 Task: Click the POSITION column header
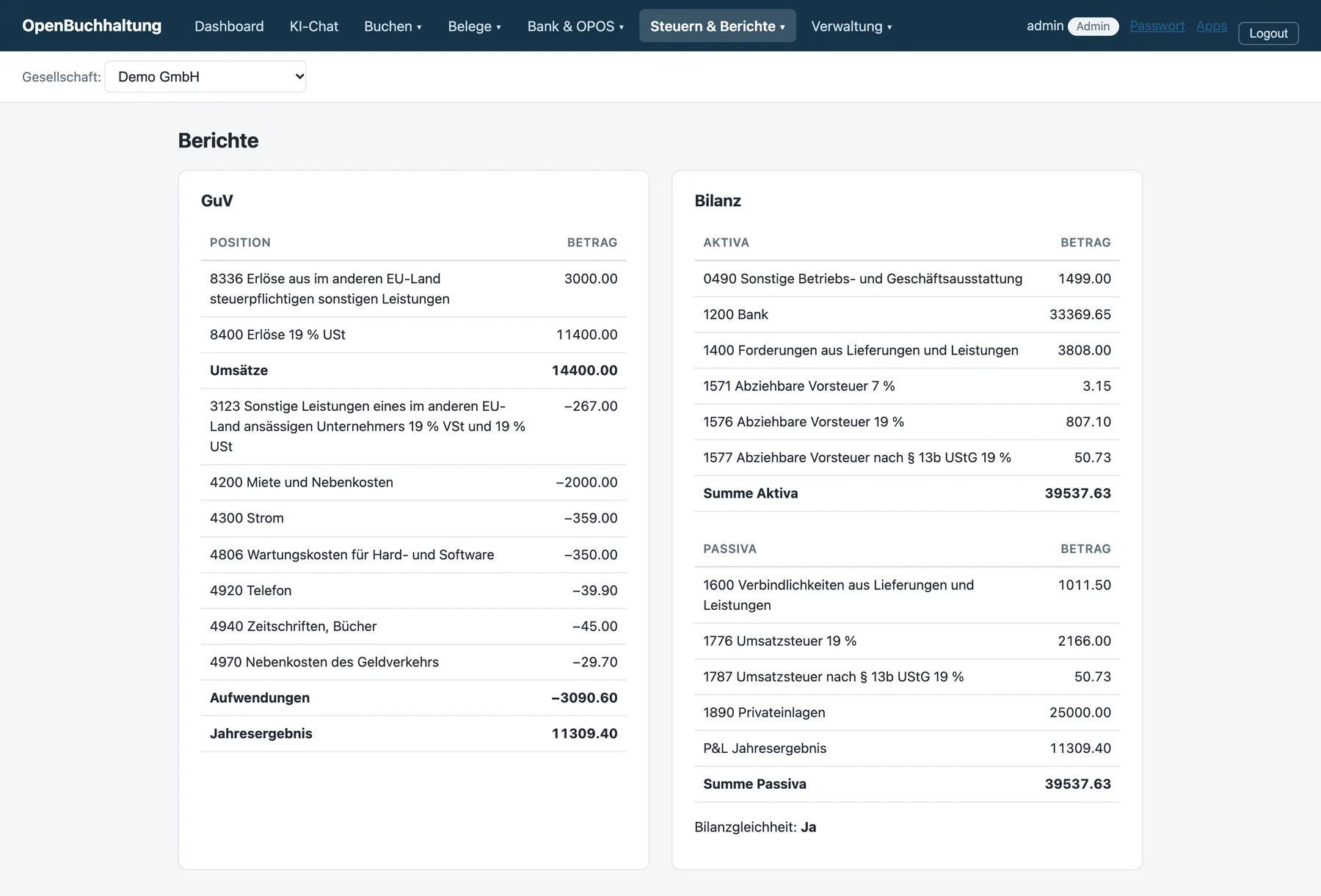tap(240, 242)
